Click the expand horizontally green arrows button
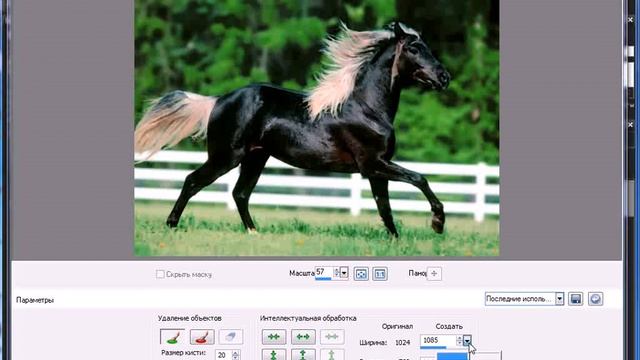640x360 pixels. 303,337
